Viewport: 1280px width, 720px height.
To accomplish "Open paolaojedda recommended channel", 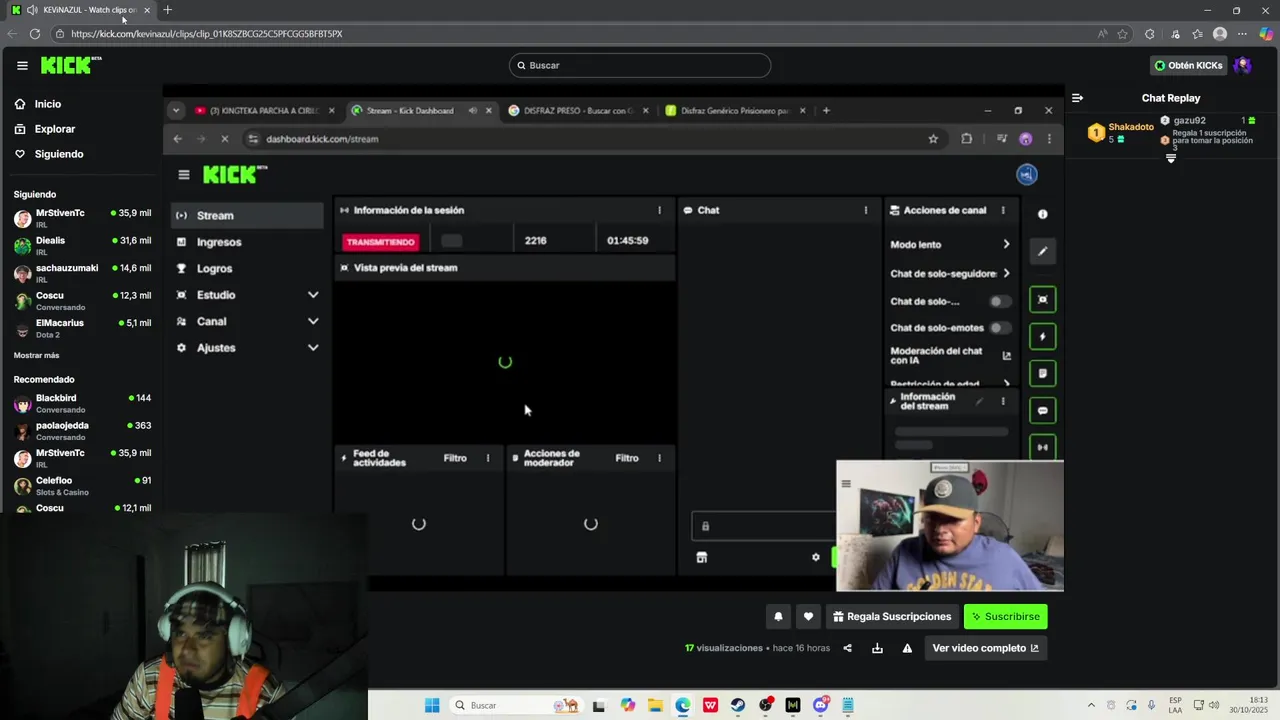I will click(x=82, y=430).
